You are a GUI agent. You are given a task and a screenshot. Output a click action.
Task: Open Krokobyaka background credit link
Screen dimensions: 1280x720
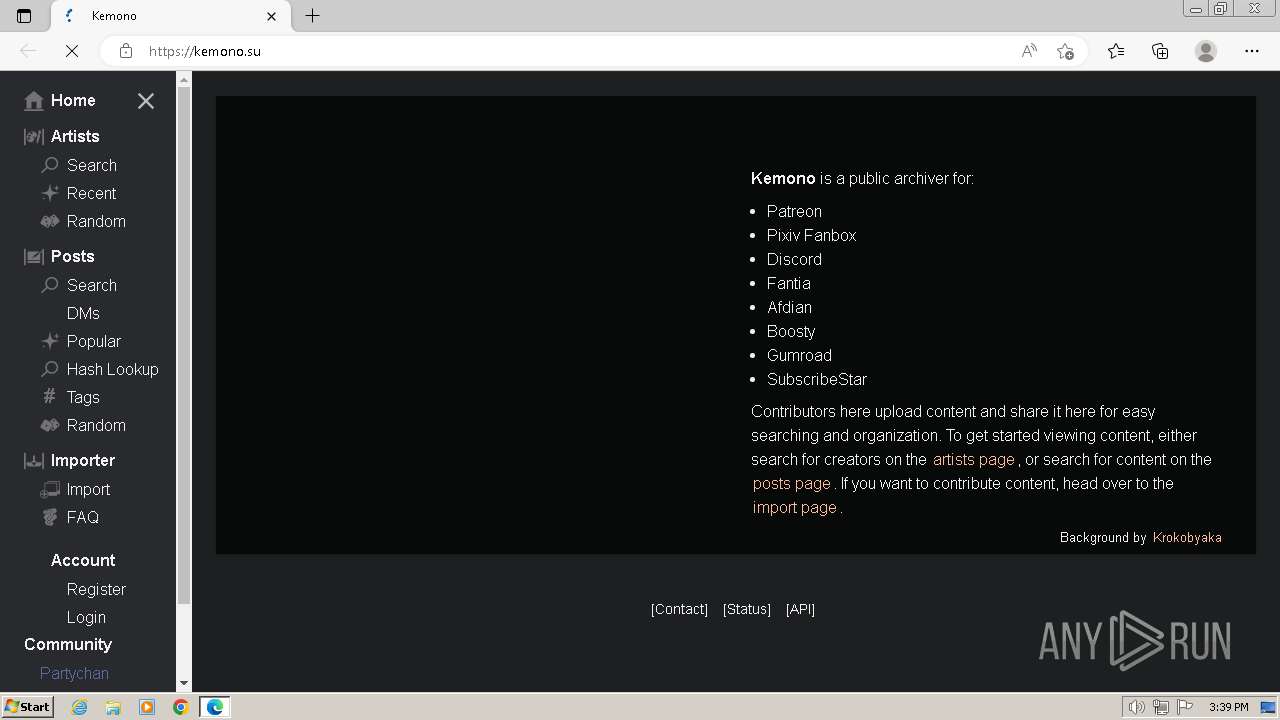(x=1187, y=537)
